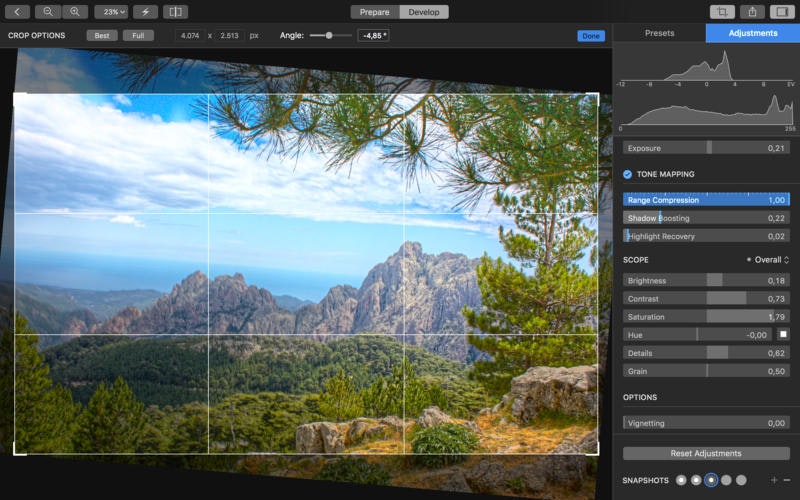
Task: Open the Scope Overall dropdown
Action: click(768, 260)
